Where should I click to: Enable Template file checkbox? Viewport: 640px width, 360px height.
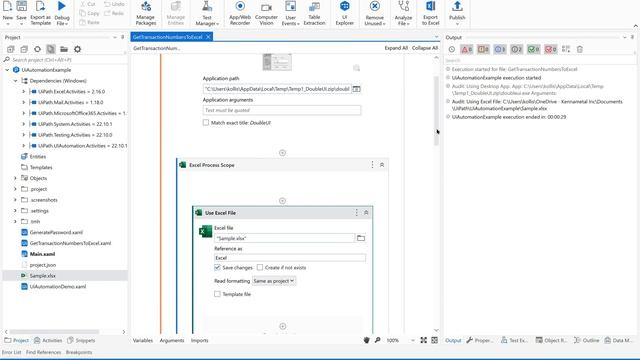coord(217,294)
